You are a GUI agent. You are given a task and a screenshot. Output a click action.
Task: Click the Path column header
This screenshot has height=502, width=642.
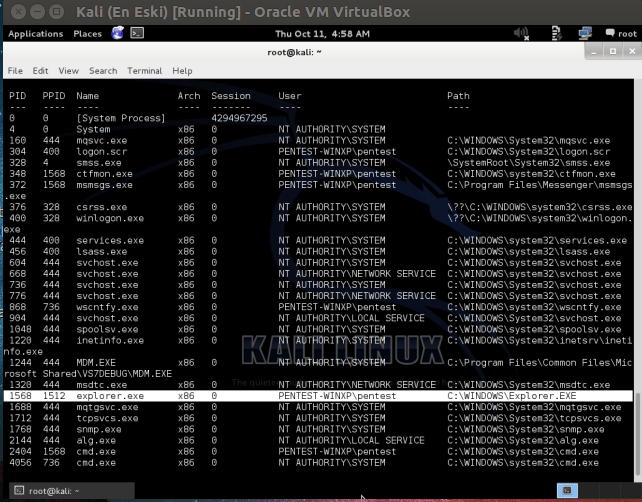458,96
